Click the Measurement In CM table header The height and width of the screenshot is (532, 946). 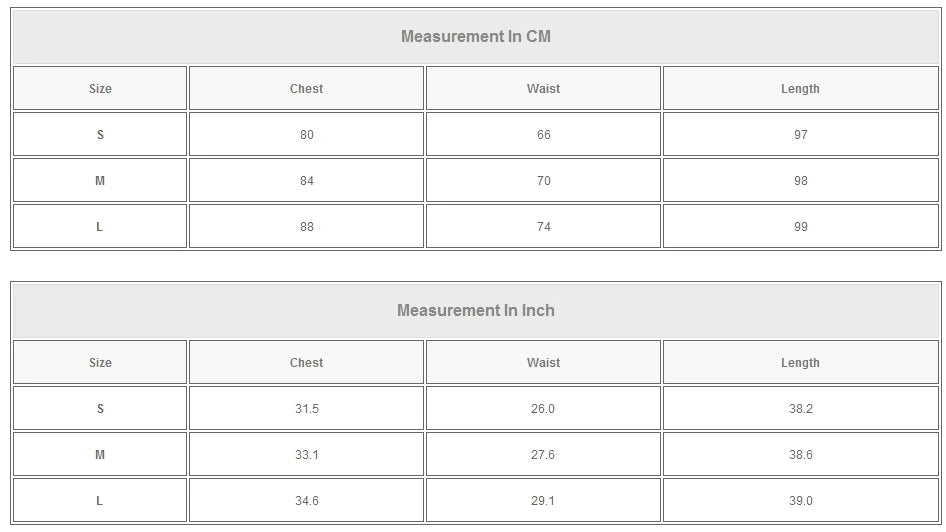[x=476, y=37]
